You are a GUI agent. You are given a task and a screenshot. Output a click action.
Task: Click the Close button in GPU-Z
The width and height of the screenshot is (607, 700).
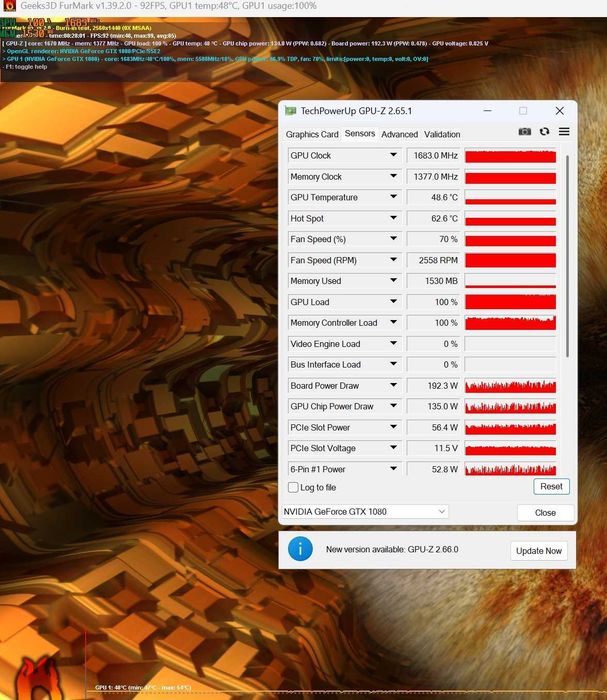coord(545,512)
